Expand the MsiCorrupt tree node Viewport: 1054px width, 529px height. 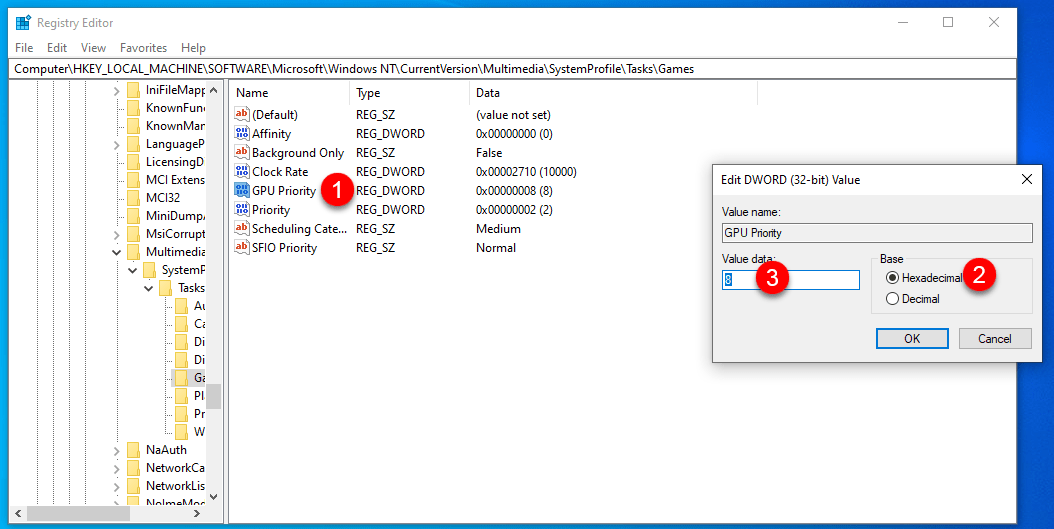pyautogui.click(x=117, y=234)
